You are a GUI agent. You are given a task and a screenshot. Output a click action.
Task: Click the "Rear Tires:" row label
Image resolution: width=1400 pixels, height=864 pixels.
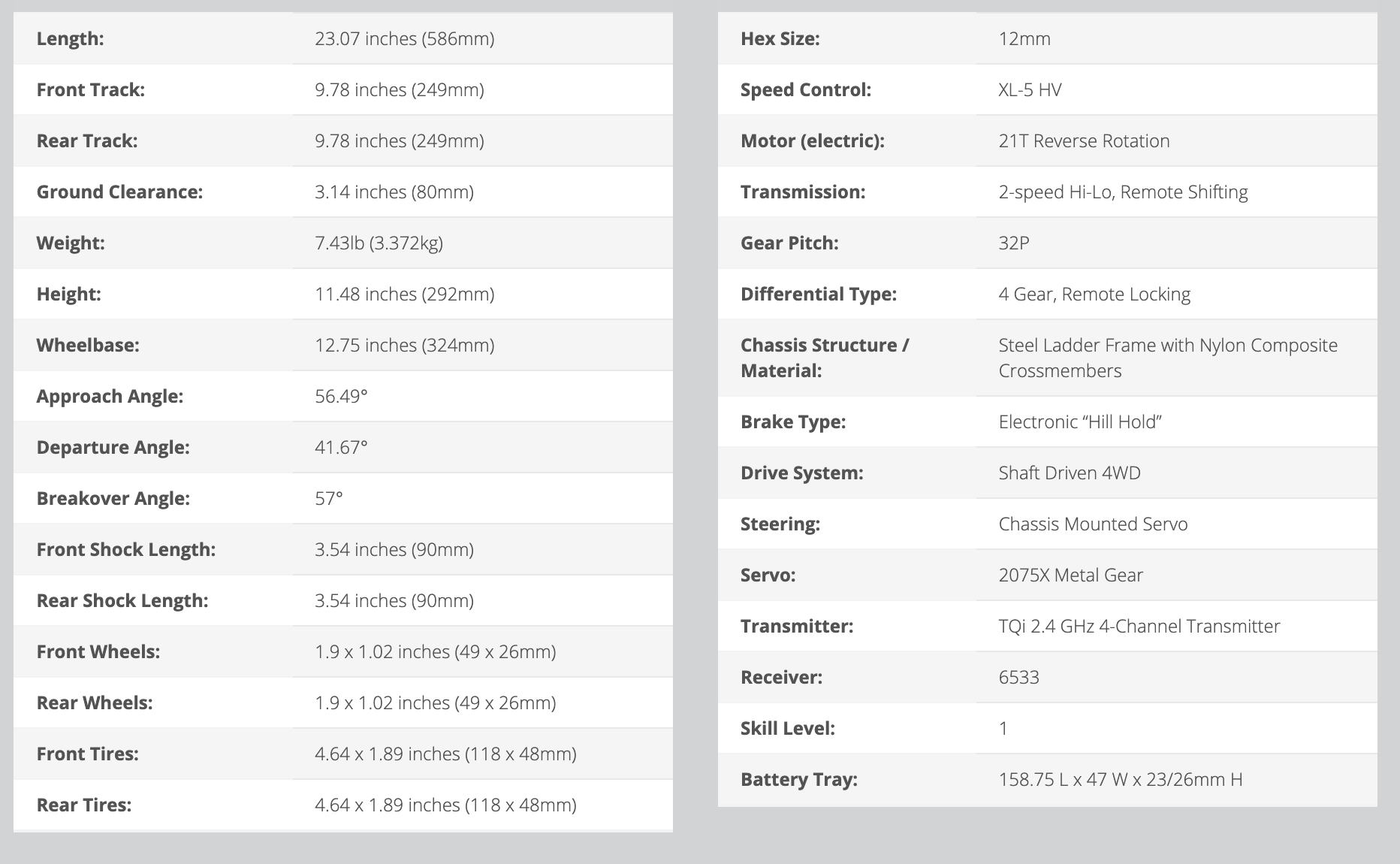pyautogui.click(x=84, y=805)
